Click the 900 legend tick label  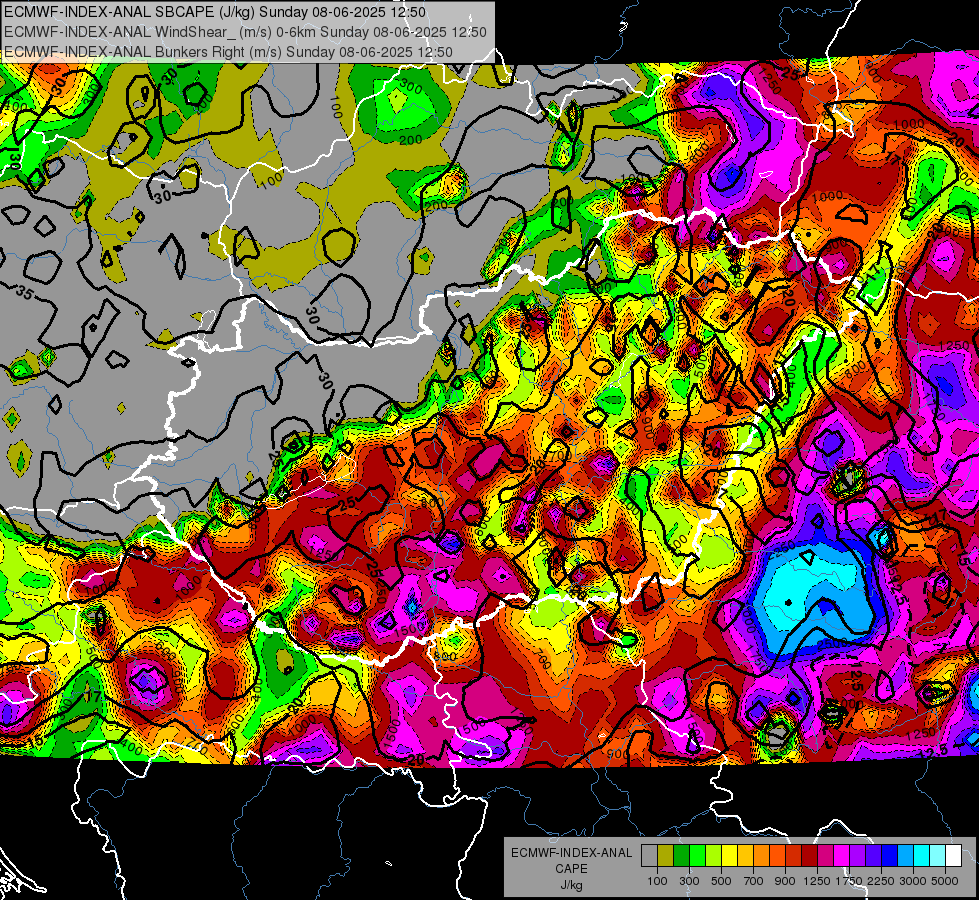click(785, 881)
